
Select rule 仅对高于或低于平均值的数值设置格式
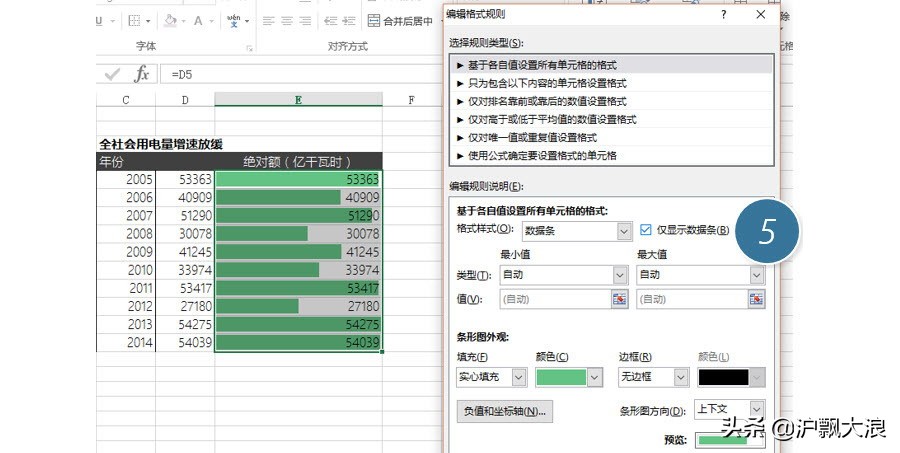(x=611, y=119)
